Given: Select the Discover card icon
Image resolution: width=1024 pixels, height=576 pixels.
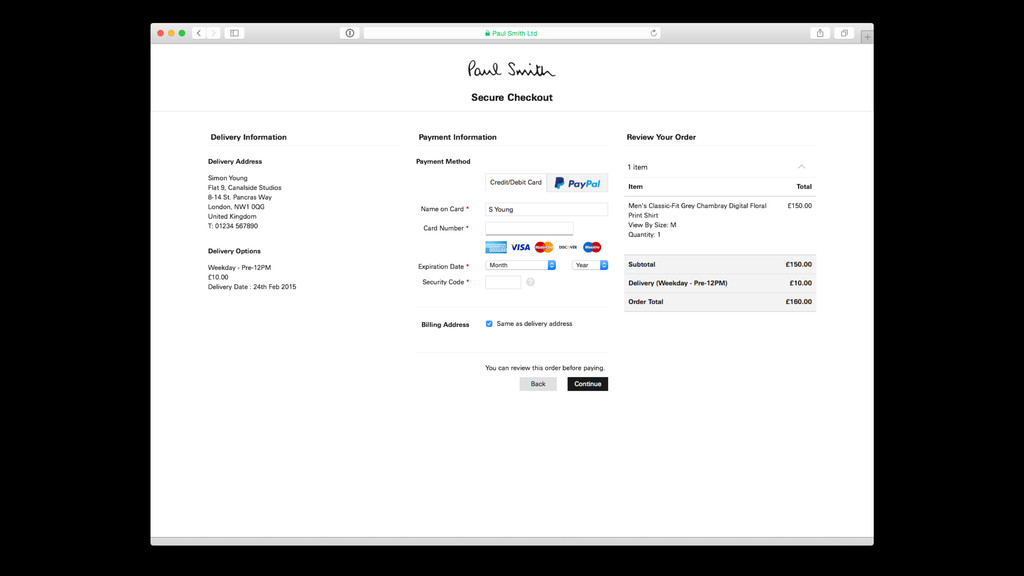Looking at the screenshot, I should [568, 247].
